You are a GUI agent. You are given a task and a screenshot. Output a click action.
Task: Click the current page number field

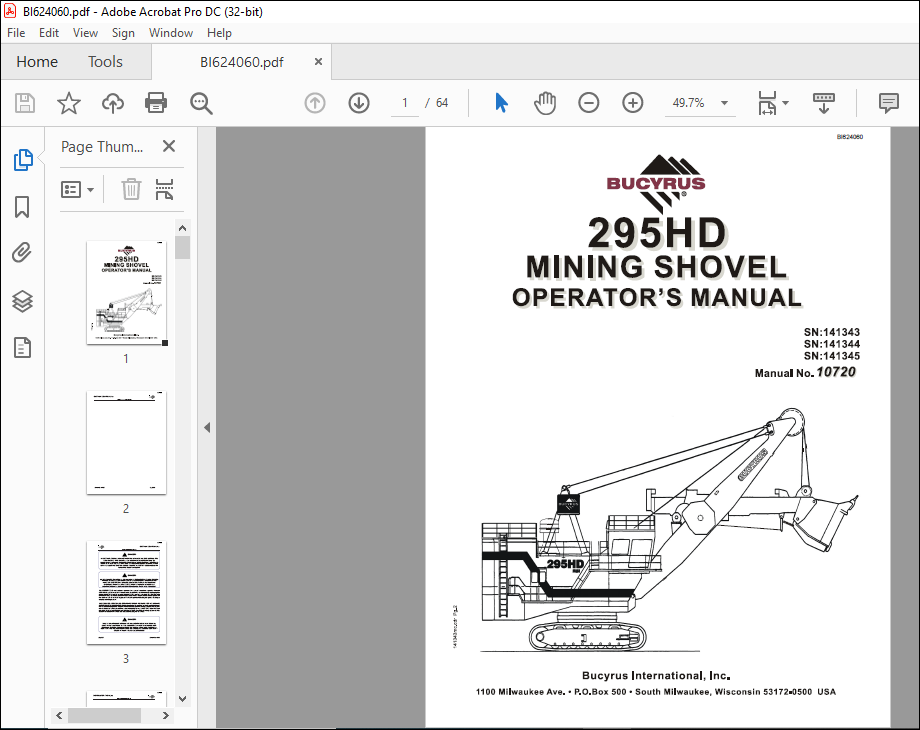tap(404, 103)
